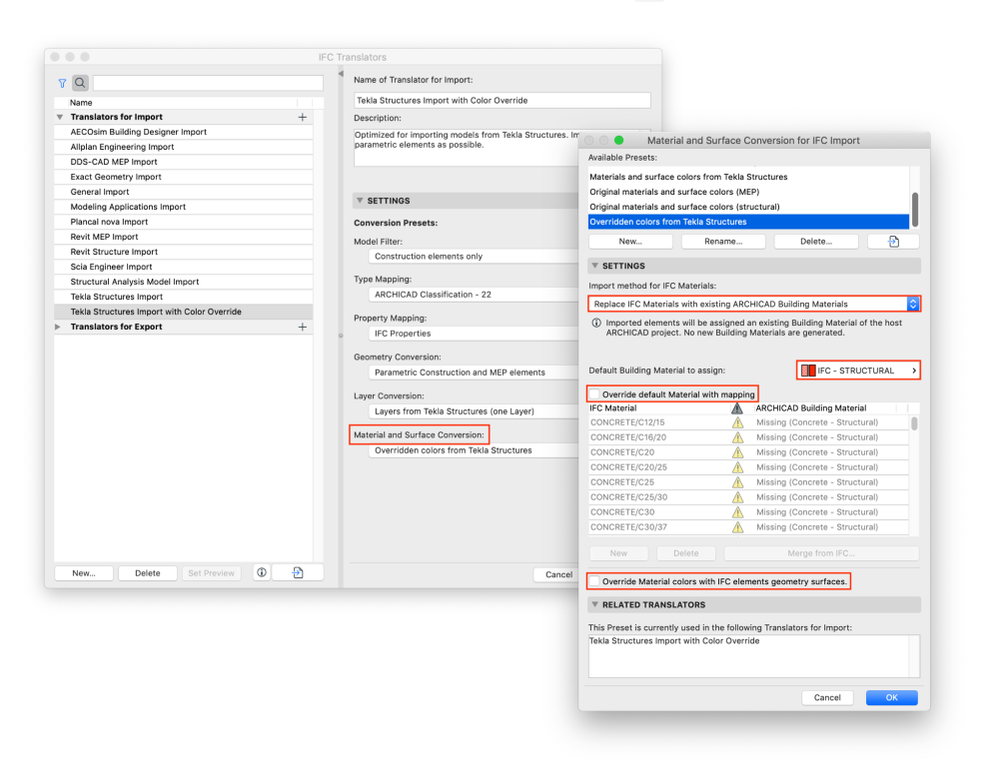
Task: Select Exact Geometry Import translator
Action: pyautogui.click(x=183, y=177)
